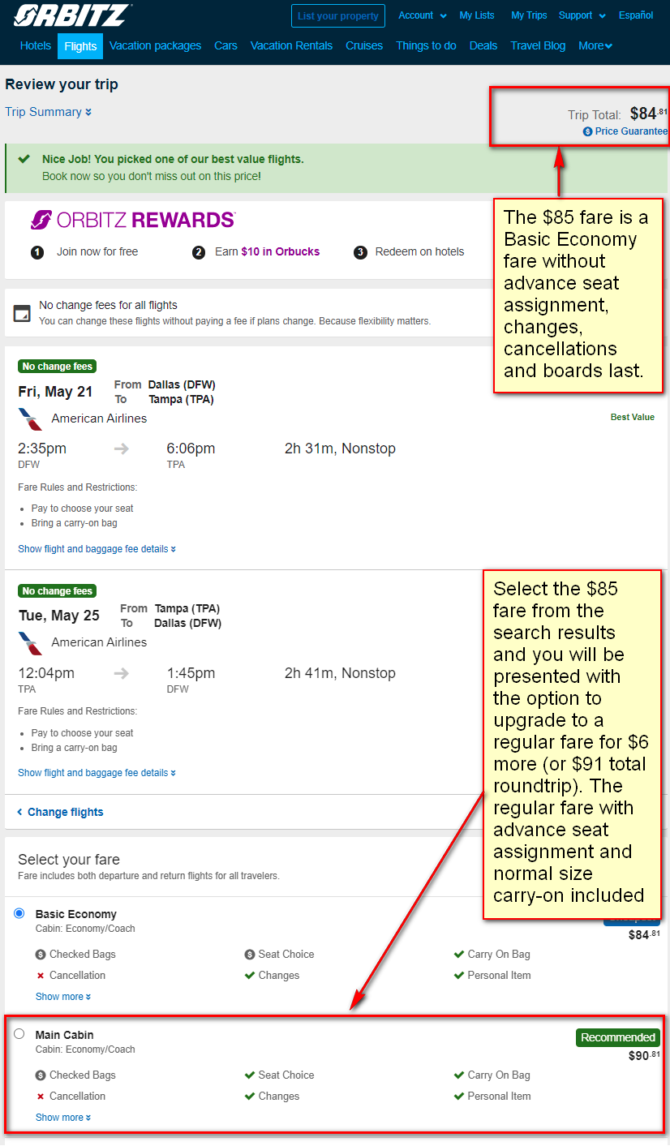Show flight and baggage fee details for Dallas departure
Screen dimensions: 670x1146
click(96, 549)
